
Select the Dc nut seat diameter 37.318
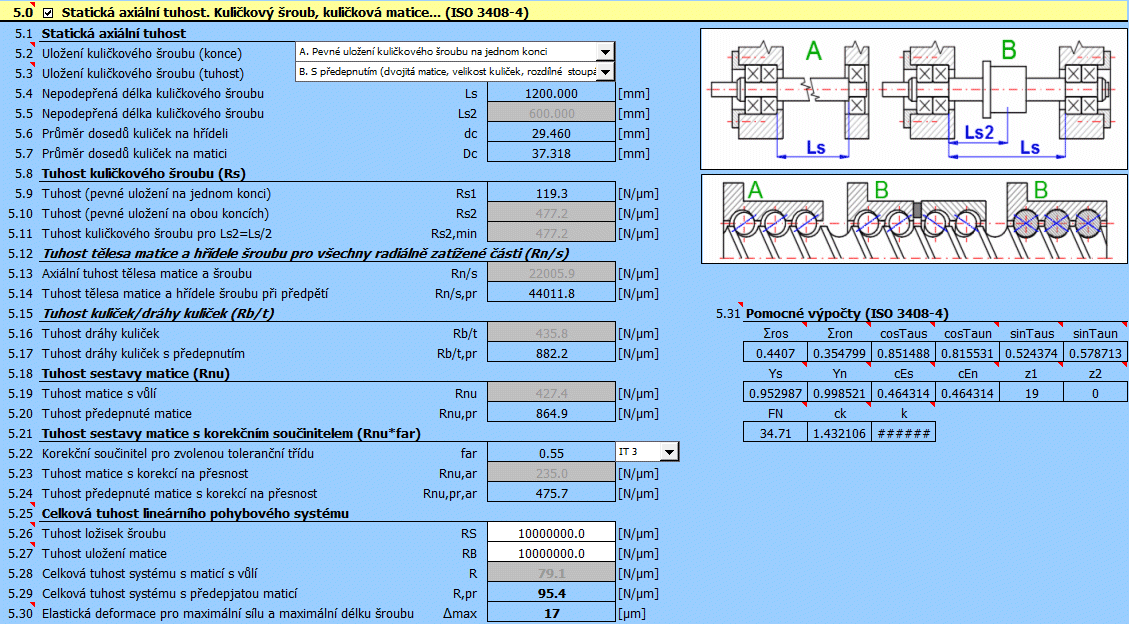[552, 154]
